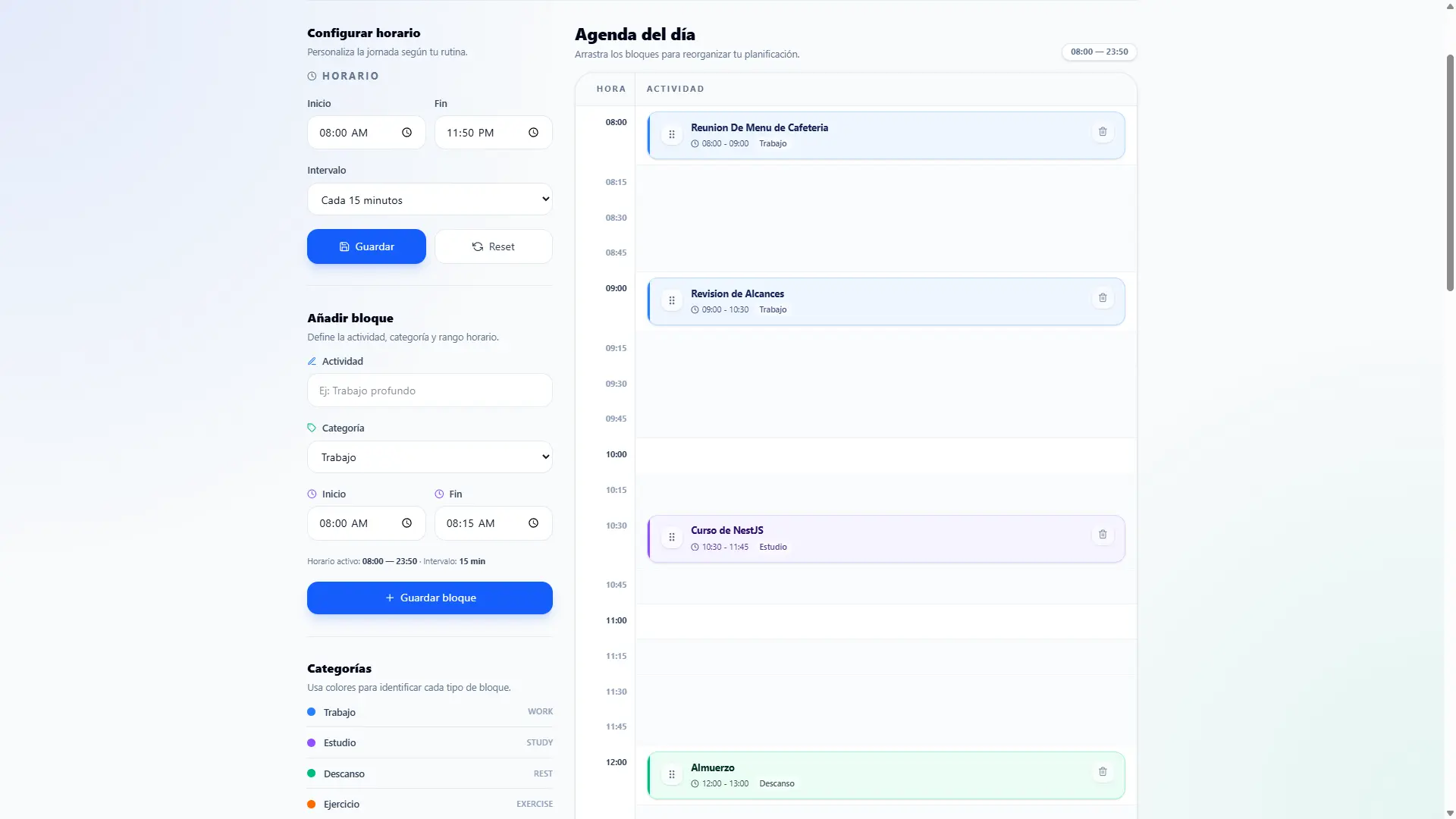Click the Reset button
Image resolution: width=1456 pixels, height=819 pixels.
click(x=494, y=246)
